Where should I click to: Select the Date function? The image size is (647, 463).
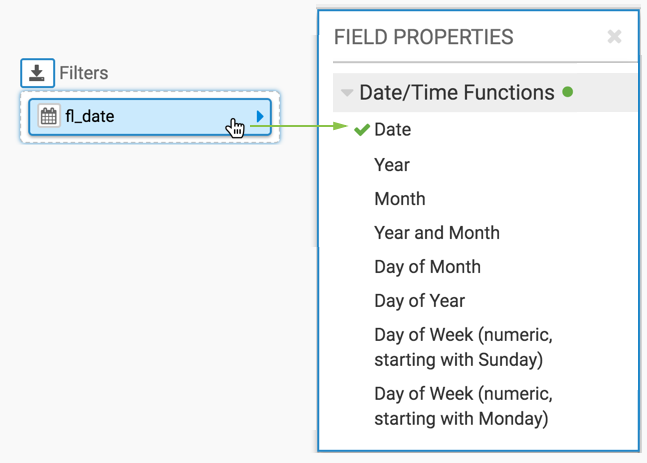[392, 130]
